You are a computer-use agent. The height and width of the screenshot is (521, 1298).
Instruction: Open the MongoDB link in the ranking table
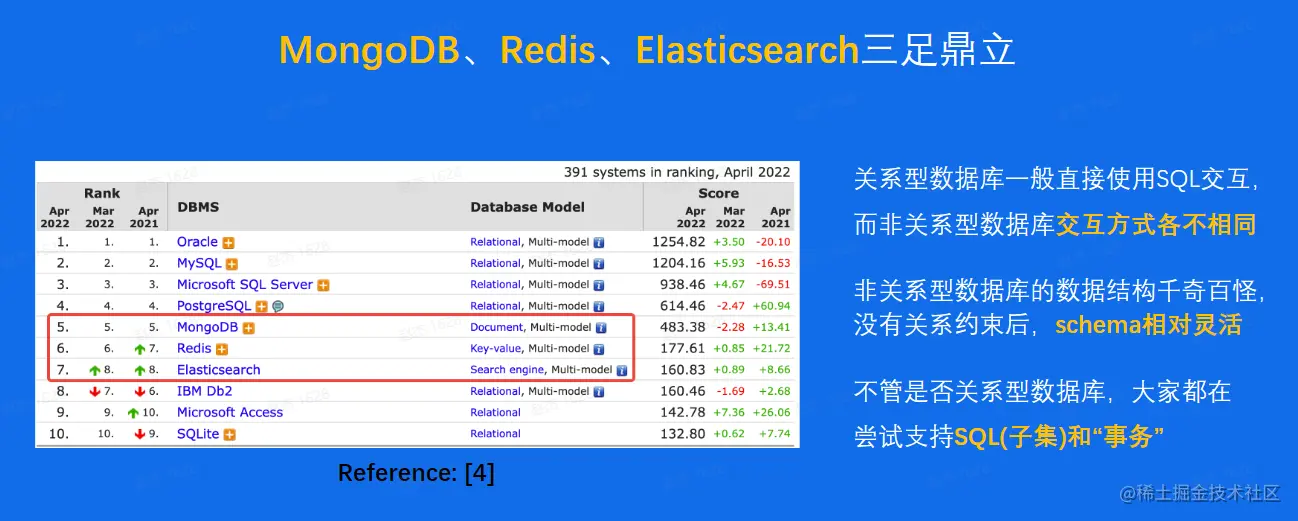tap(208, 327)
